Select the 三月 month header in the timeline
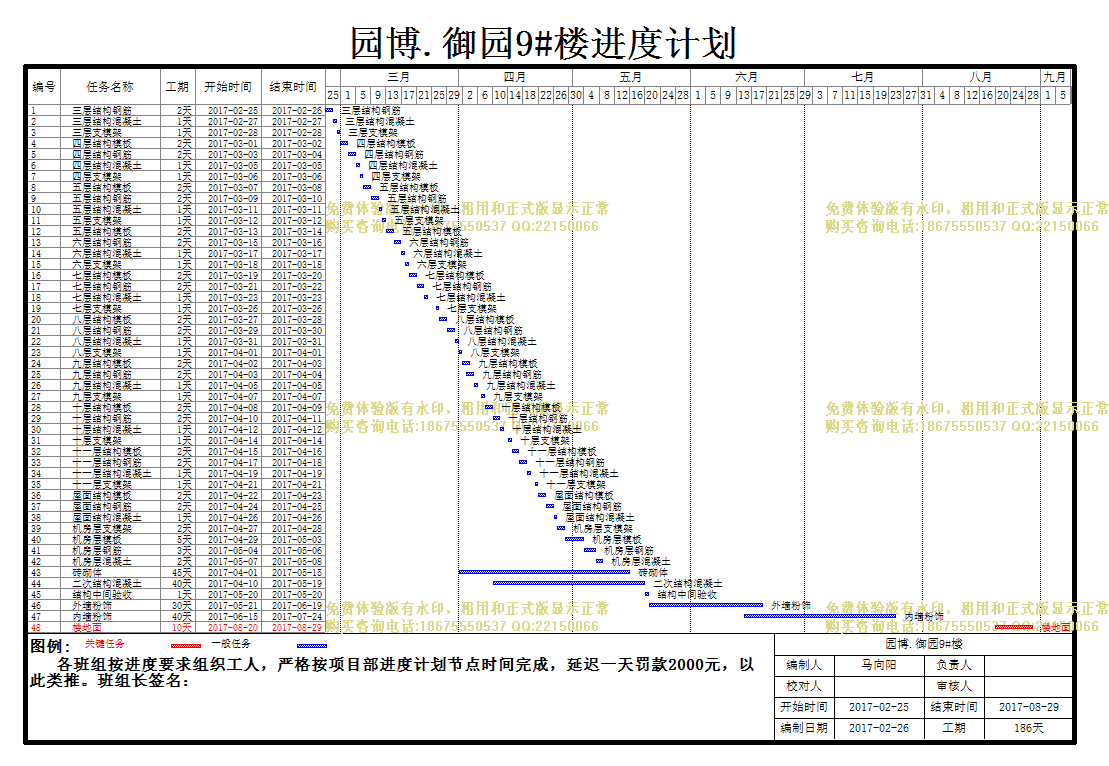 pos(399,77)
